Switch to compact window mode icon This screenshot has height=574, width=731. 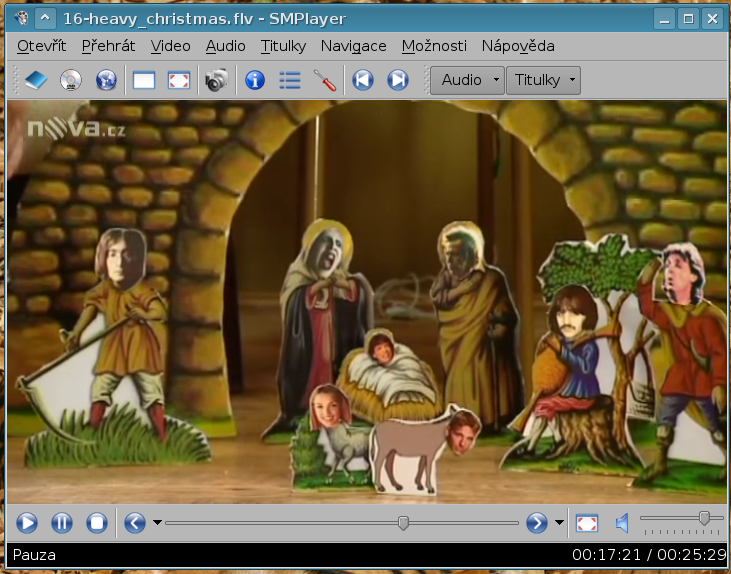pos(144,80)
